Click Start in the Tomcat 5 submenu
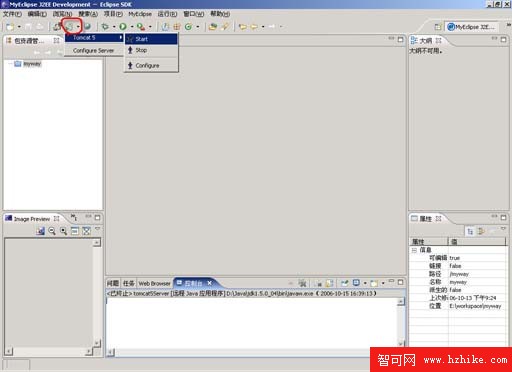Viewport: 512px width, 372px height. [151, 39]
